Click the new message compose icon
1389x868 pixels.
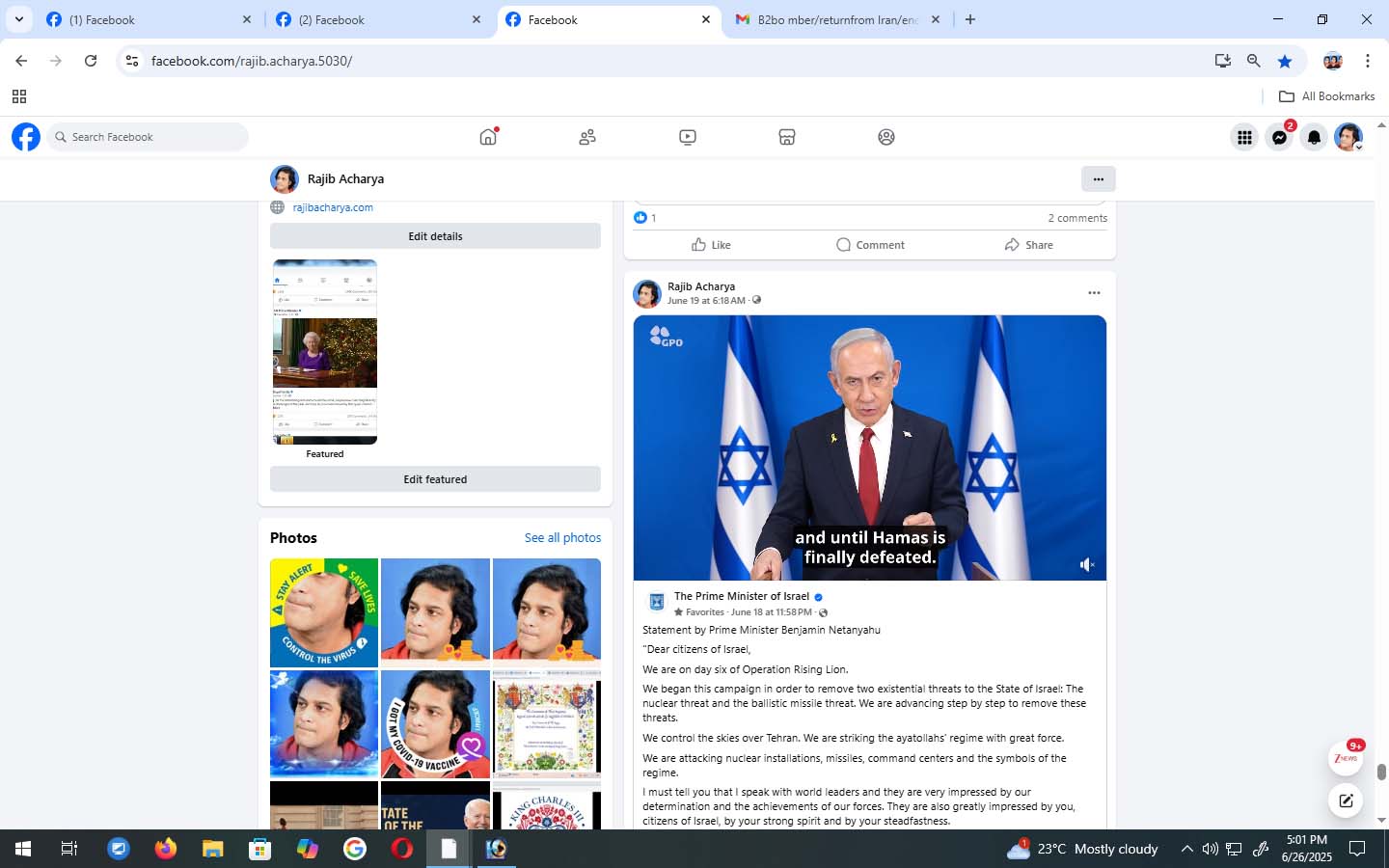pyautogui.click(x=1346, y=800)
